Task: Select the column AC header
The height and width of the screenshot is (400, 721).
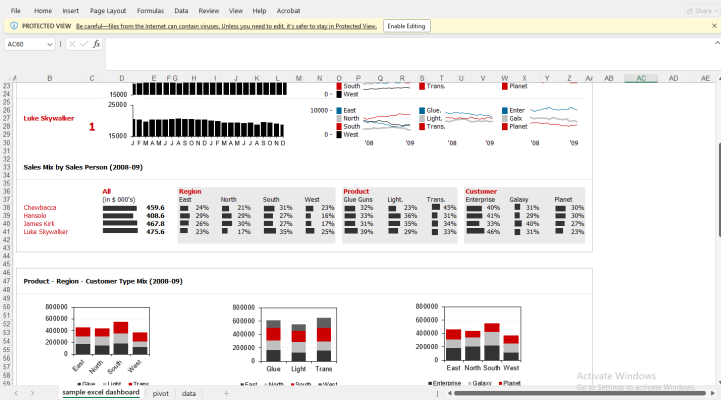Action: (x=640, y=78)
